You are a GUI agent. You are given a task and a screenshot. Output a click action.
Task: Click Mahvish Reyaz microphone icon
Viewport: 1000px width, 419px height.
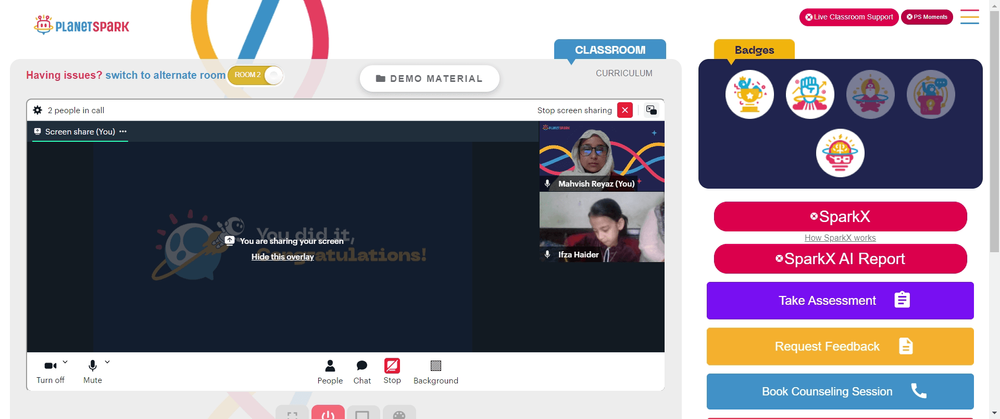[x=547, y=184]
